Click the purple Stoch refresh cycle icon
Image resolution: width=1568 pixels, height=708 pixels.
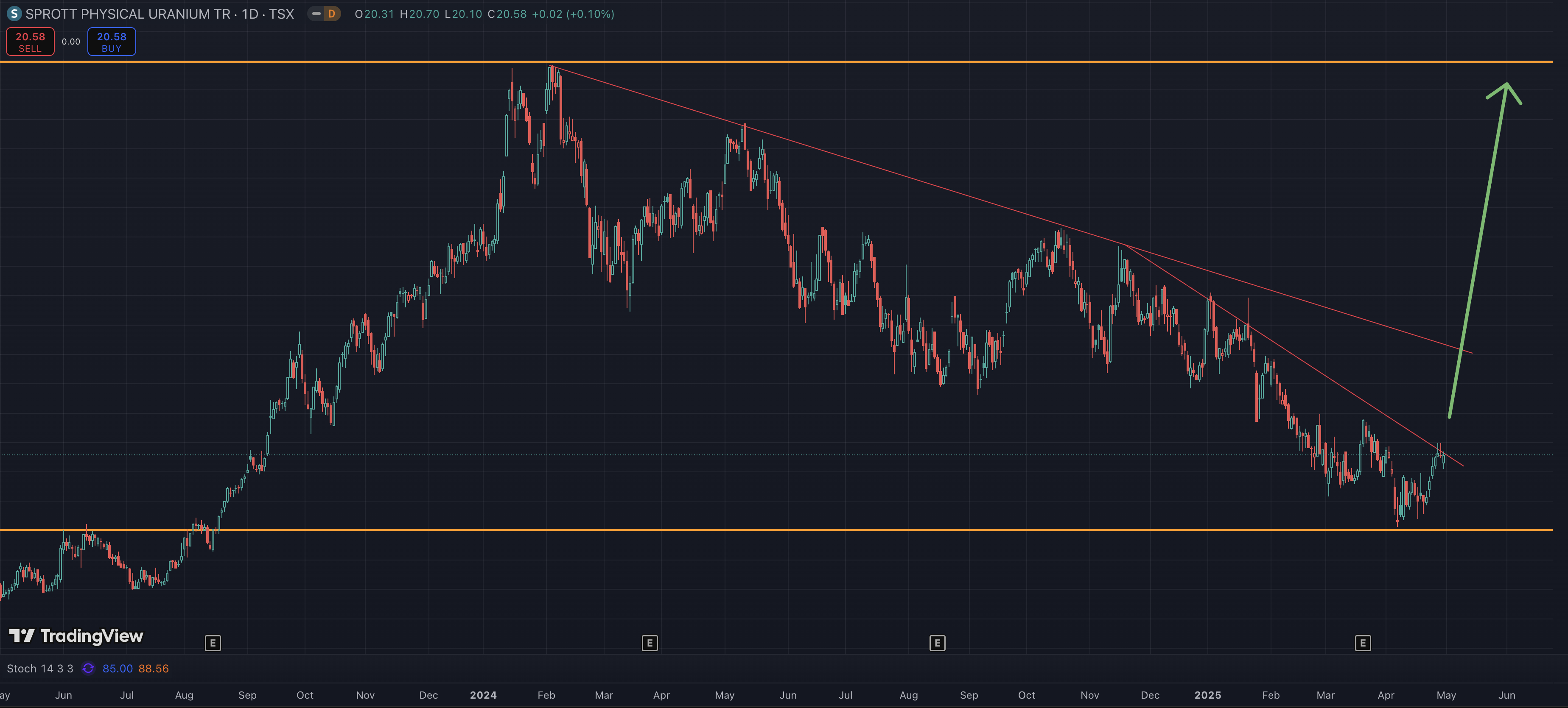click(x=88, y=669)
